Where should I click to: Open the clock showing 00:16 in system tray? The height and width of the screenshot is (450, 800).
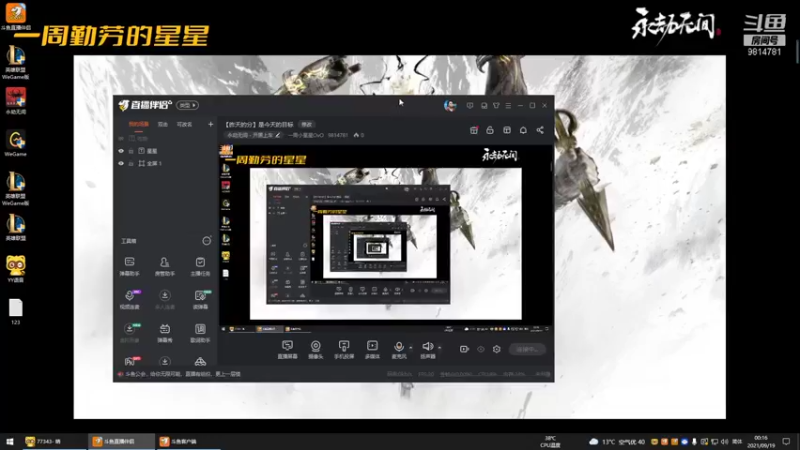pos(761,441)
